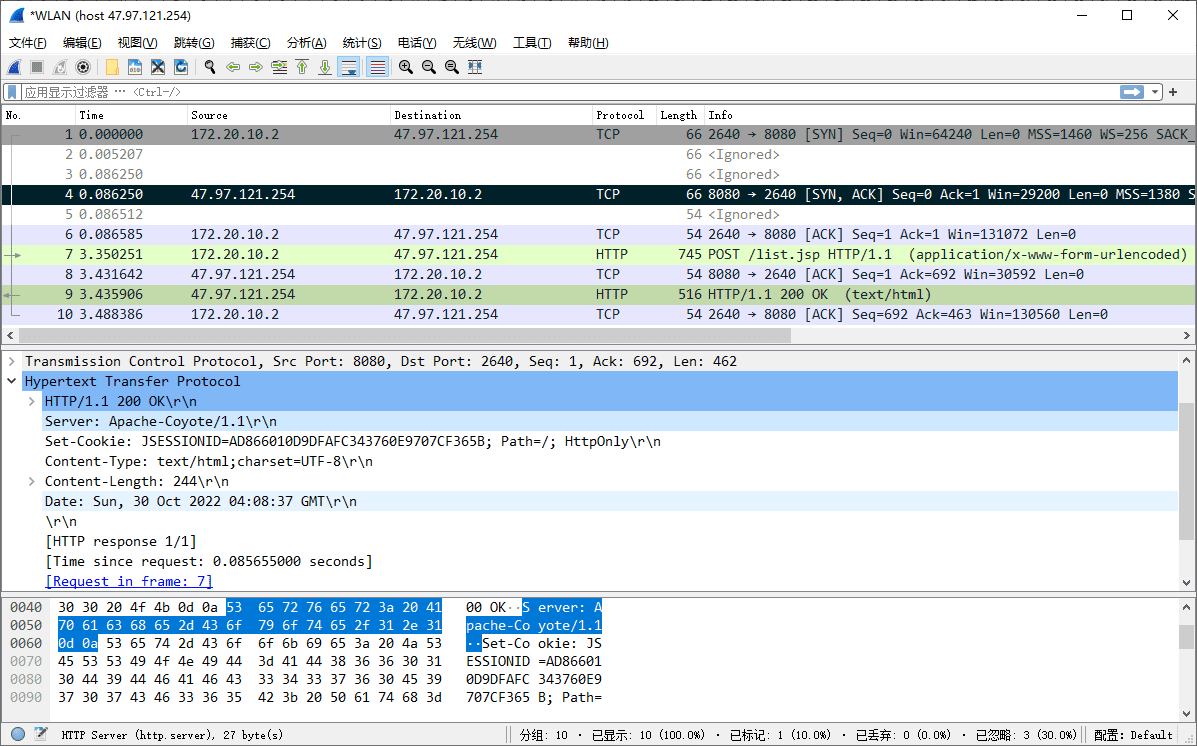
Task: Reload the capture file from the toolbar
Action: 181,67
